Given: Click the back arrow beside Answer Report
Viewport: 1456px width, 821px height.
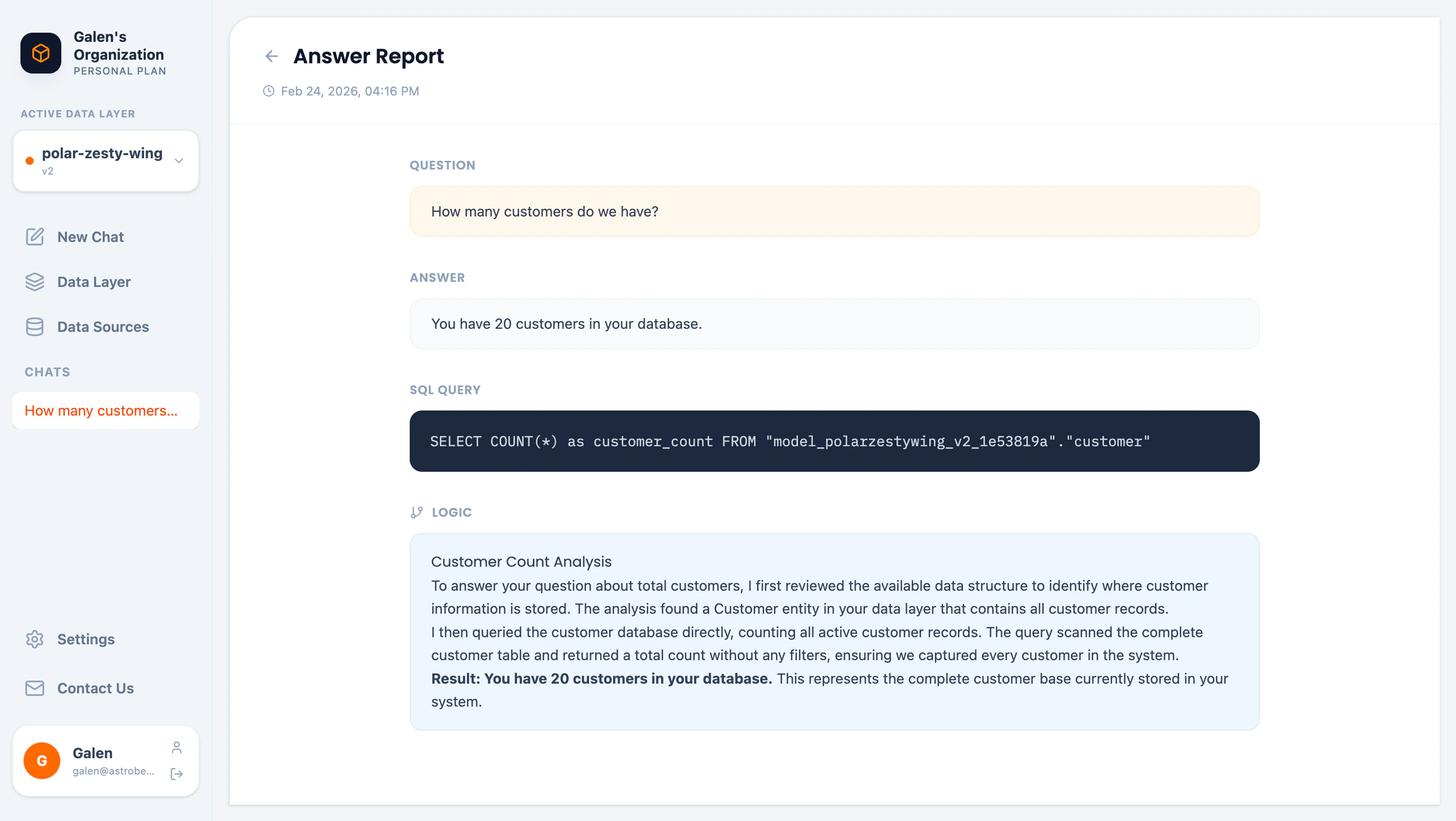Looking at the screenshot, I should pos(271,56).
